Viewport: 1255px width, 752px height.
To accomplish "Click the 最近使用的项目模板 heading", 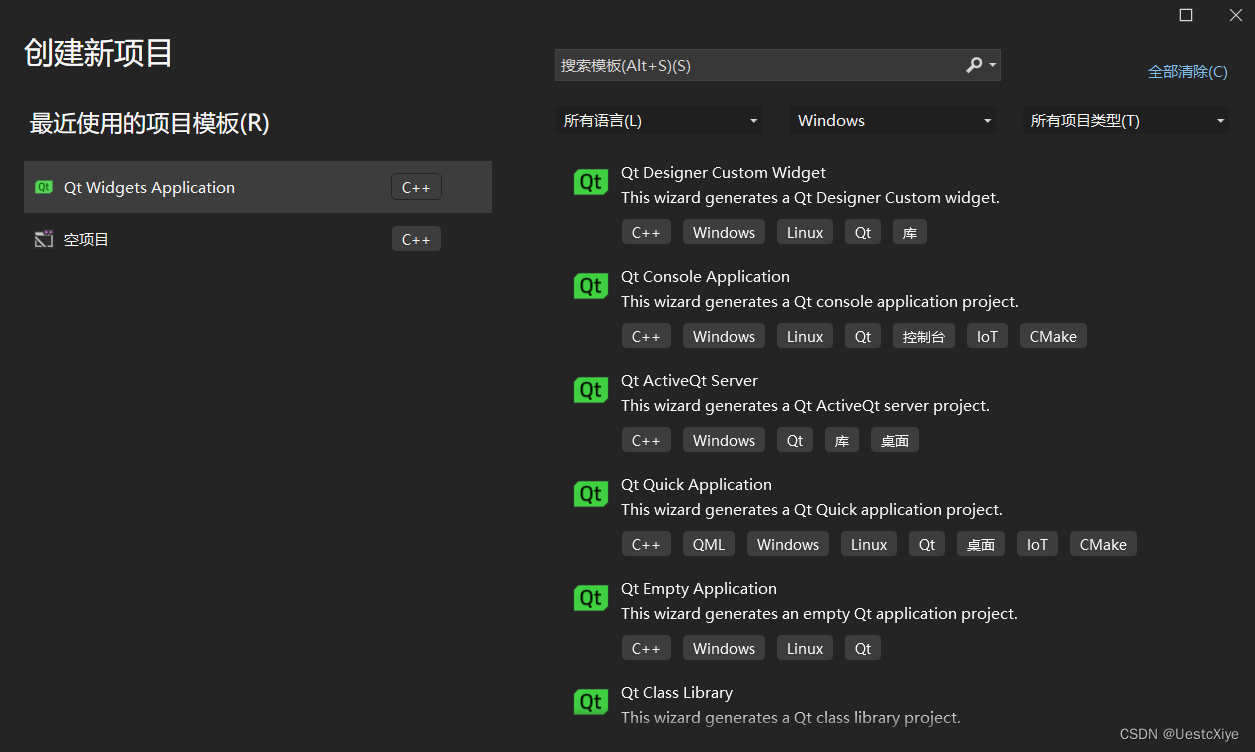I will 150,123.
